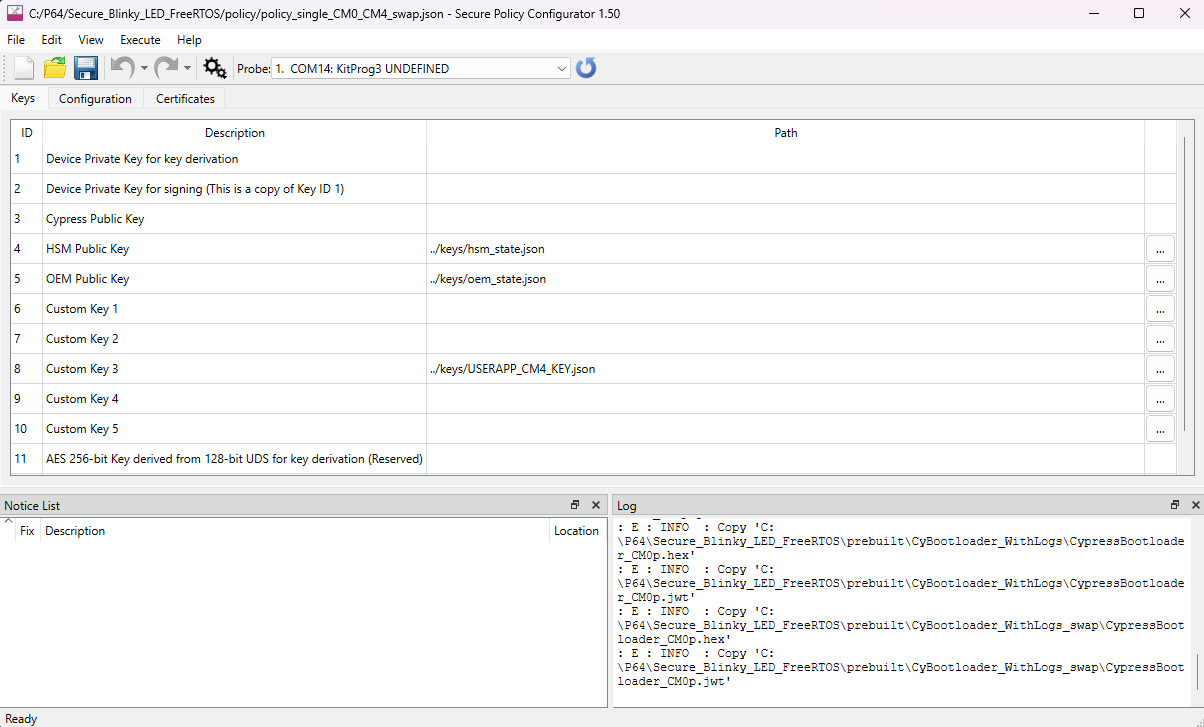Select the Device Private Key for key derivation row
Screen dimensions: 1204x727
594,159
